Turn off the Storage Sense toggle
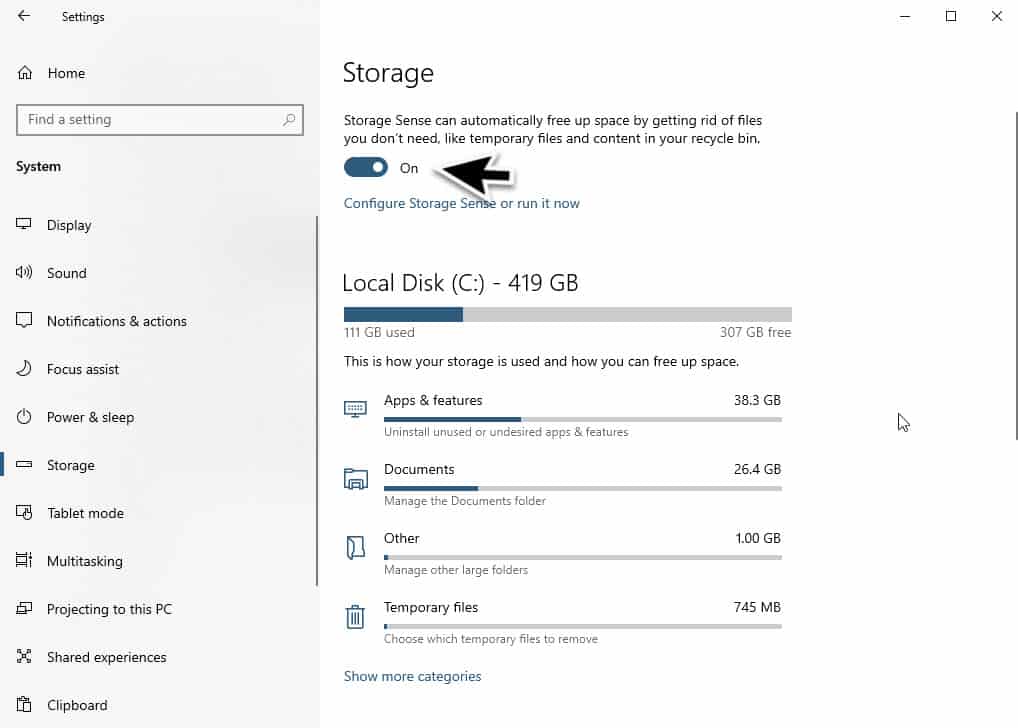1018x728 pixels. pyautogui.click(x=365, y=167)
